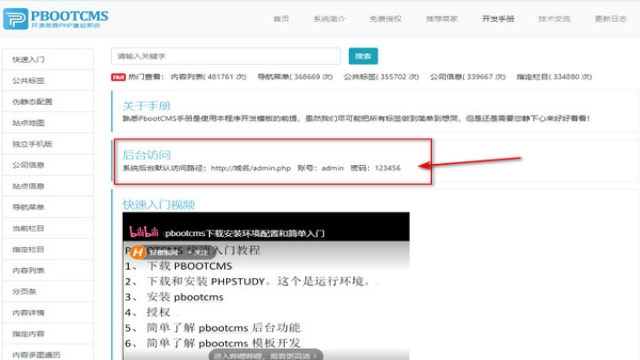
Task: Select 导航菜单 in left sidebar
Action: pyautogui.click(x=48, y=207)
